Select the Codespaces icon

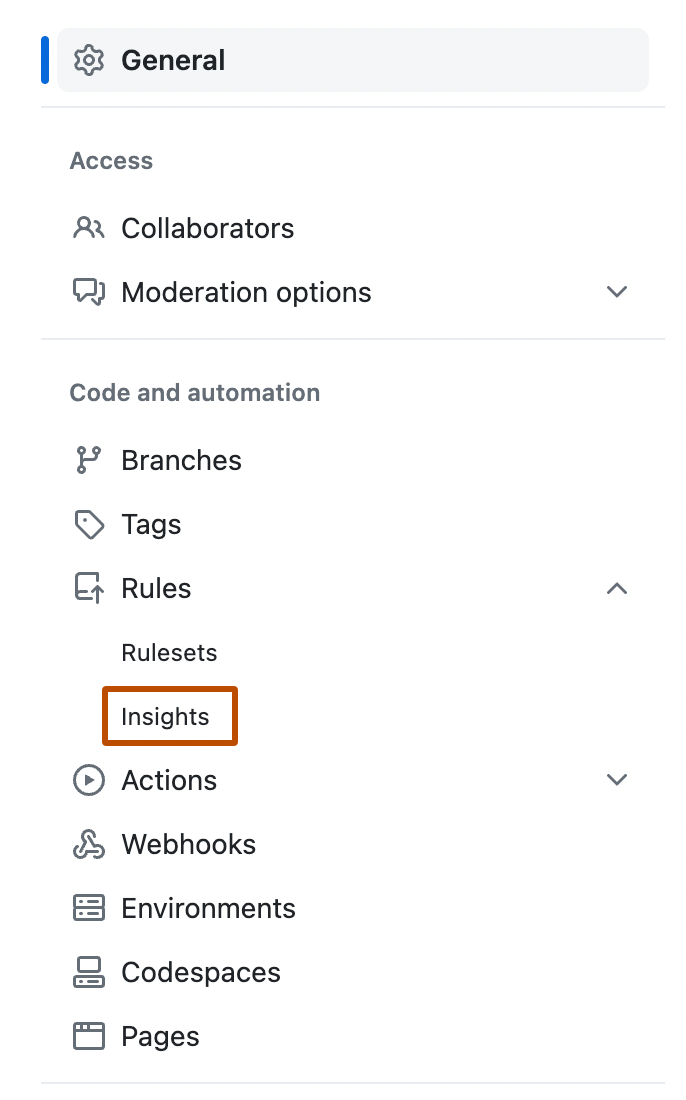pyautogui.click(x=89, y=972)
